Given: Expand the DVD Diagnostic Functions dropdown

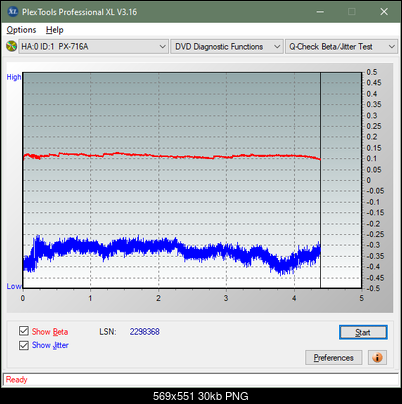Looking at the screenshot, I should click(227, 47).
